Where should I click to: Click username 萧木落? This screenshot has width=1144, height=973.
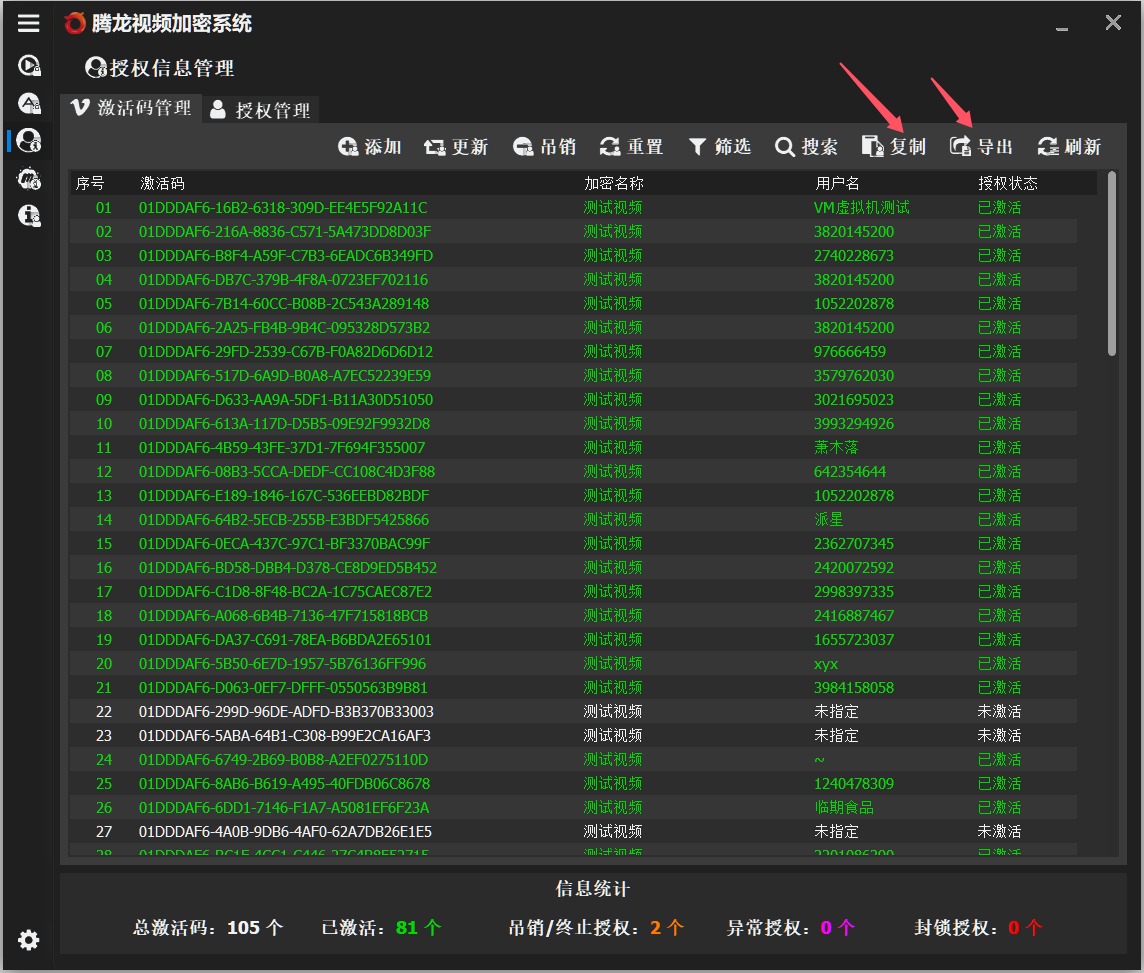(836, 448)
